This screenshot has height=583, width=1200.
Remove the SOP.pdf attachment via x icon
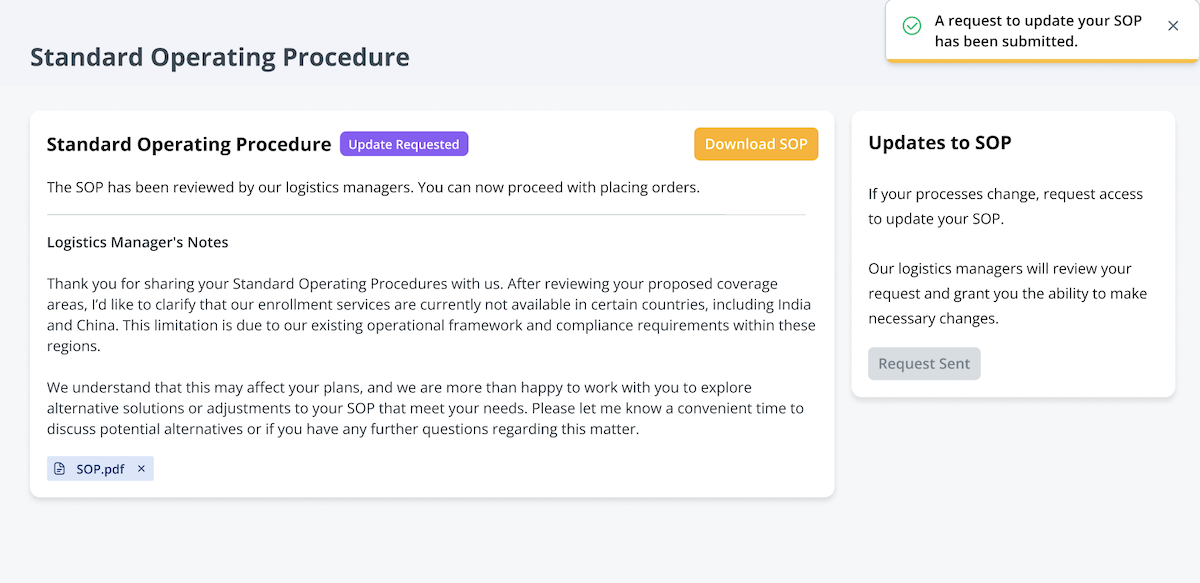[141, 469]
